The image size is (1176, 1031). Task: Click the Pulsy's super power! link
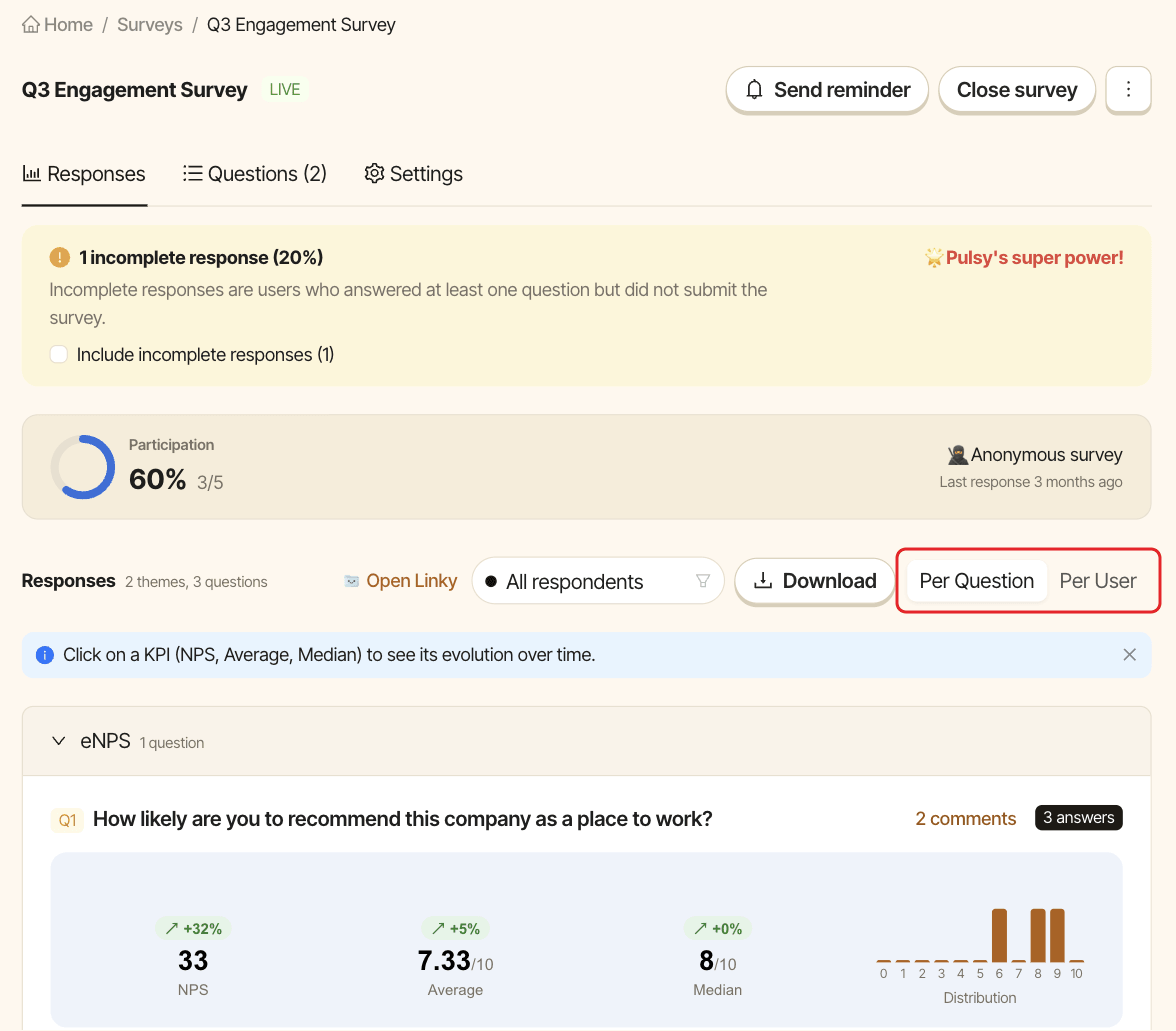(1034, 258)
